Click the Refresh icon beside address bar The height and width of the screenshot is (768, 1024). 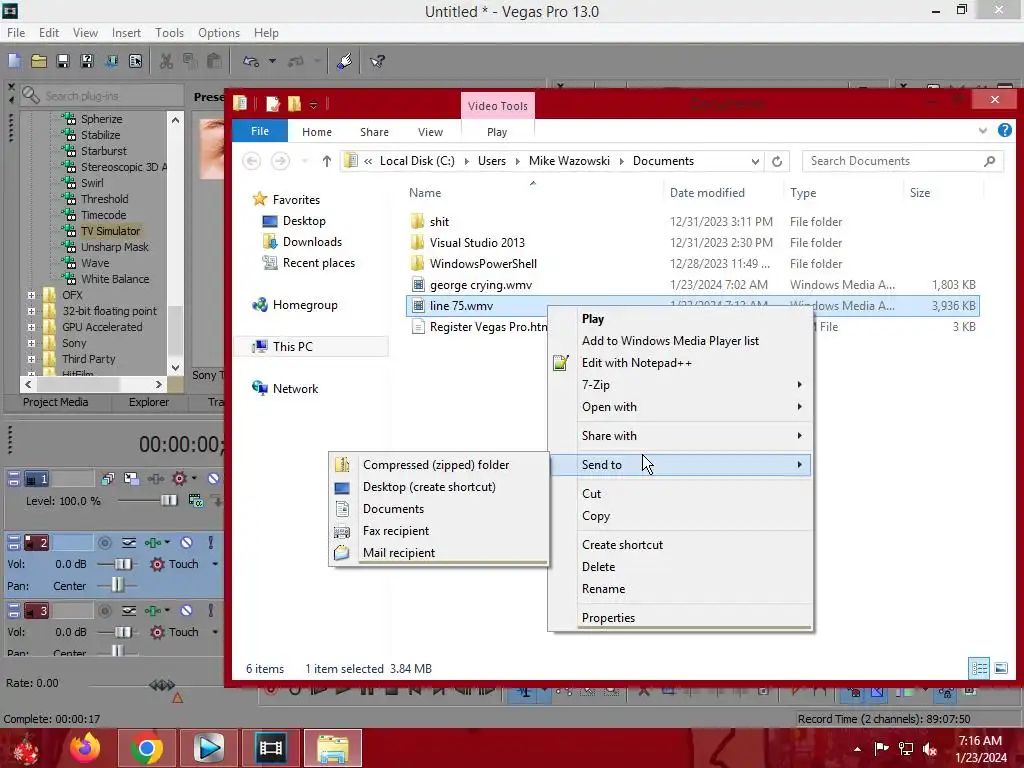[777, 161]
